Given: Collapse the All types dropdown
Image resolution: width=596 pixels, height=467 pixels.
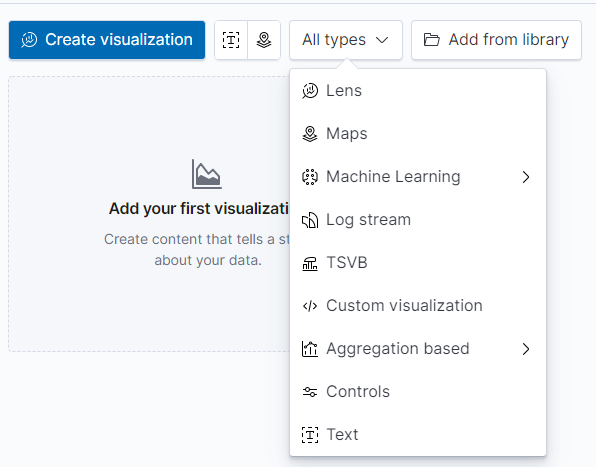Looking at the screenshot, I should point(346,40).
